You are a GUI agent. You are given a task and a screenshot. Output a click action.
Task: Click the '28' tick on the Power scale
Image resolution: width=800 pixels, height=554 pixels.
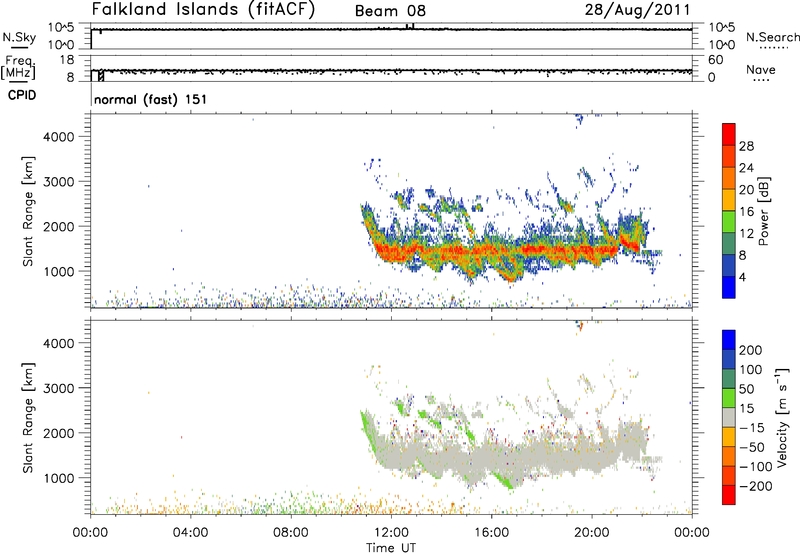[746, 146]
